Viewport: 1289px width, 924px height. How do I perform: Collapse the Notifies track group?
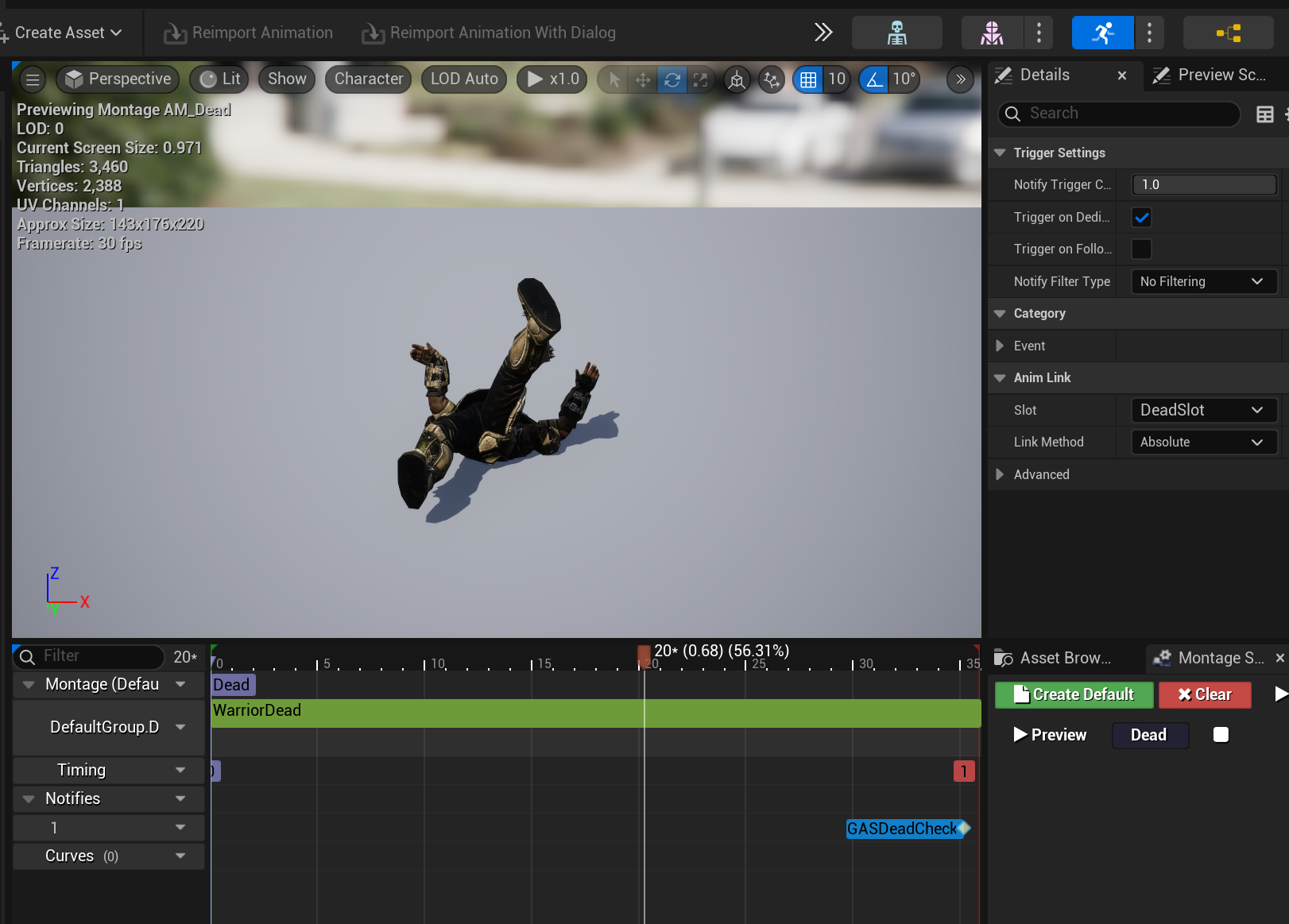29,798
